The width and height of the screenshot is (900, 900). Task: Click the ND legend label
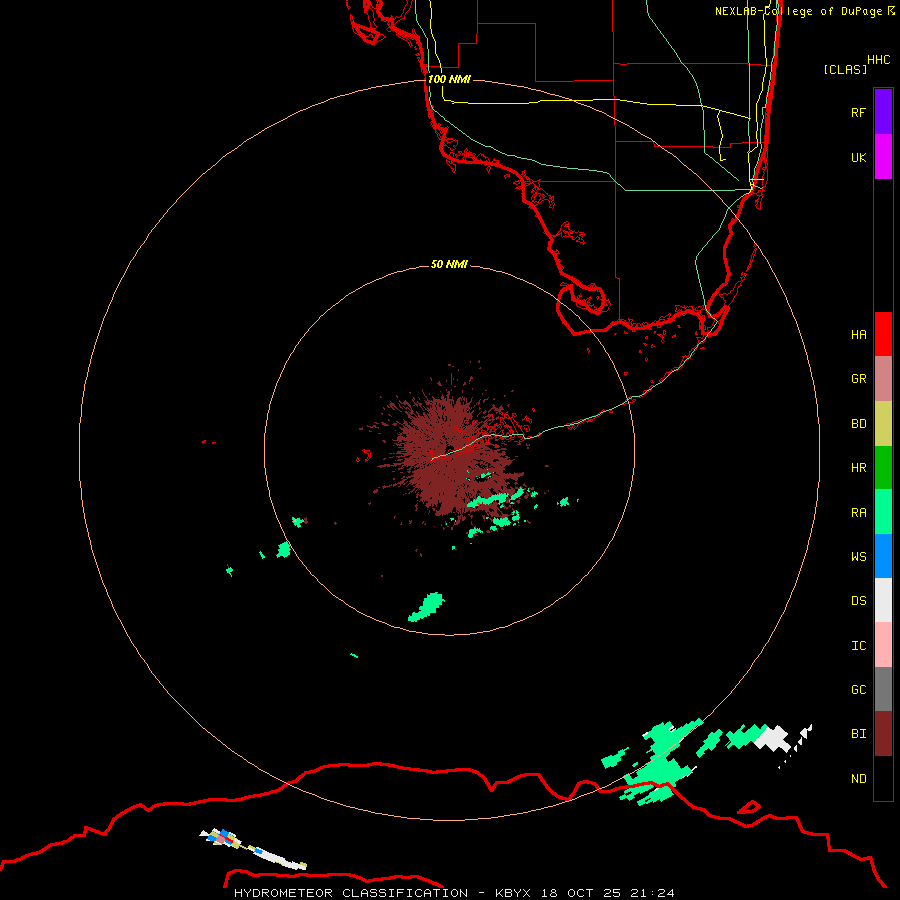click(x=858, y=779)
